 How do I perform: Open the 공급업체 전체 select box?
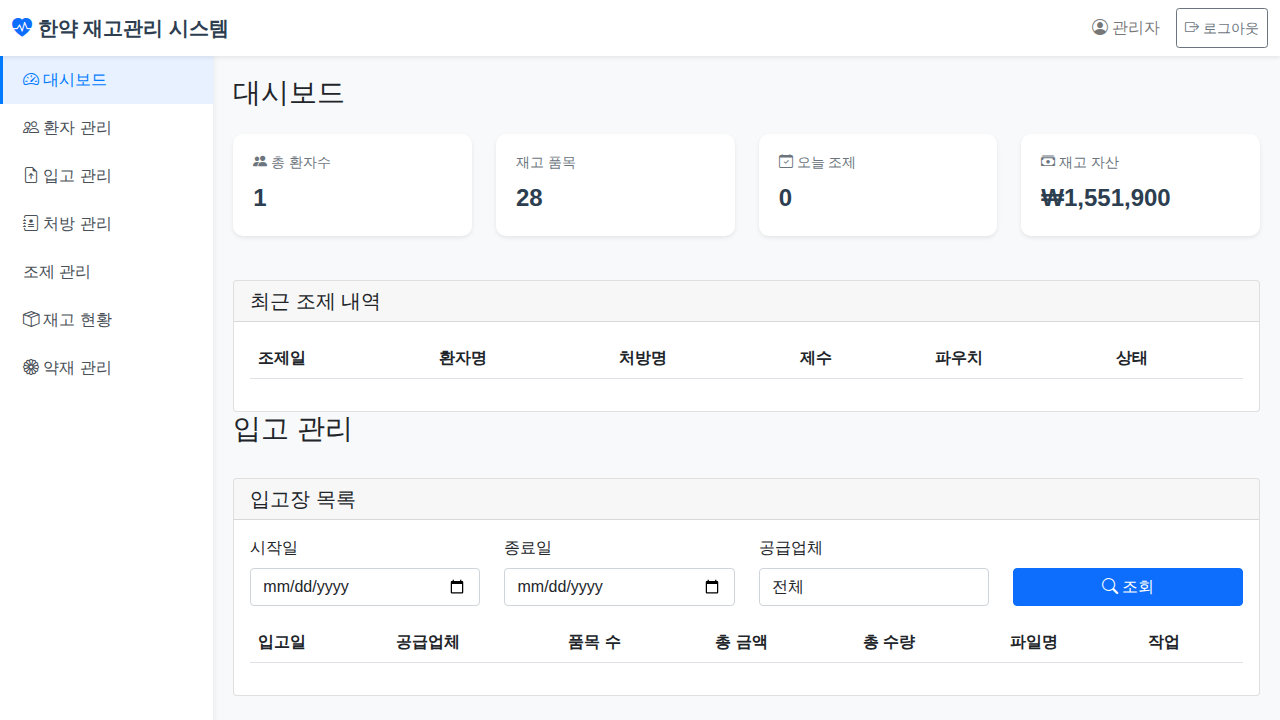(873, 587)
